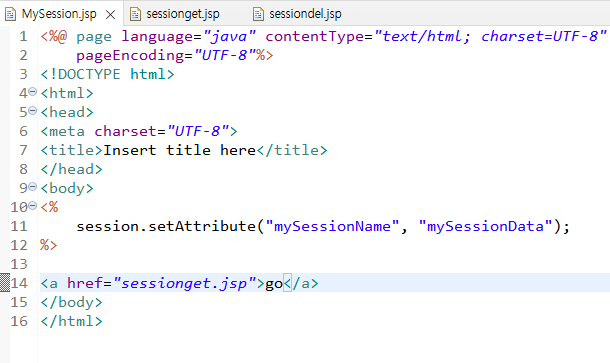The width and height of the screenshot is (610, 363).
Task: Click the "mySessionName" string literal
Action: coord(332,226)
